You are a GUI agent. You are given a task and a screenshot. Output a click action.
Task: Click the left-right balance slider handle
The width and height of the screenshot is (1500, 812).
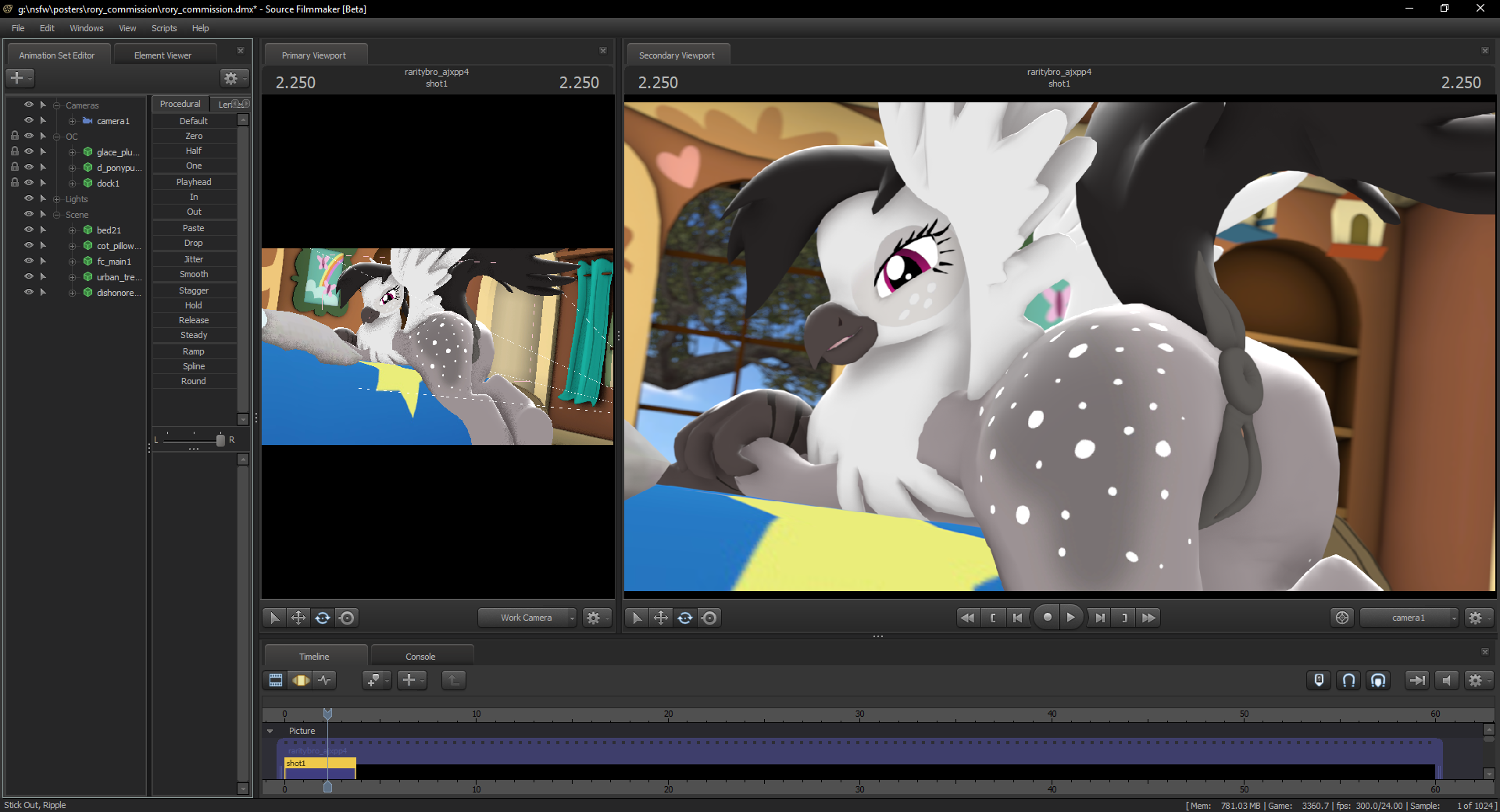(220, 440)
